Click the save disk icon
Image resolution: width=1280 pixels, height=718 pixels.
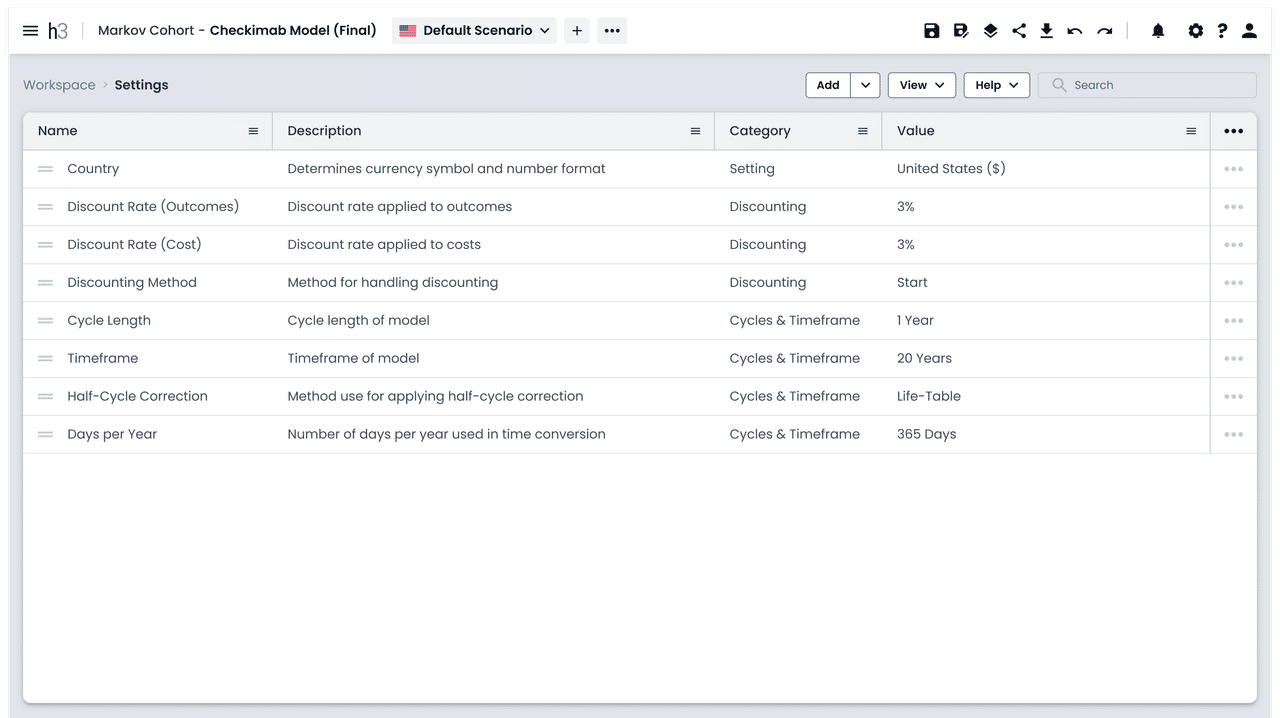coord(932,31)
